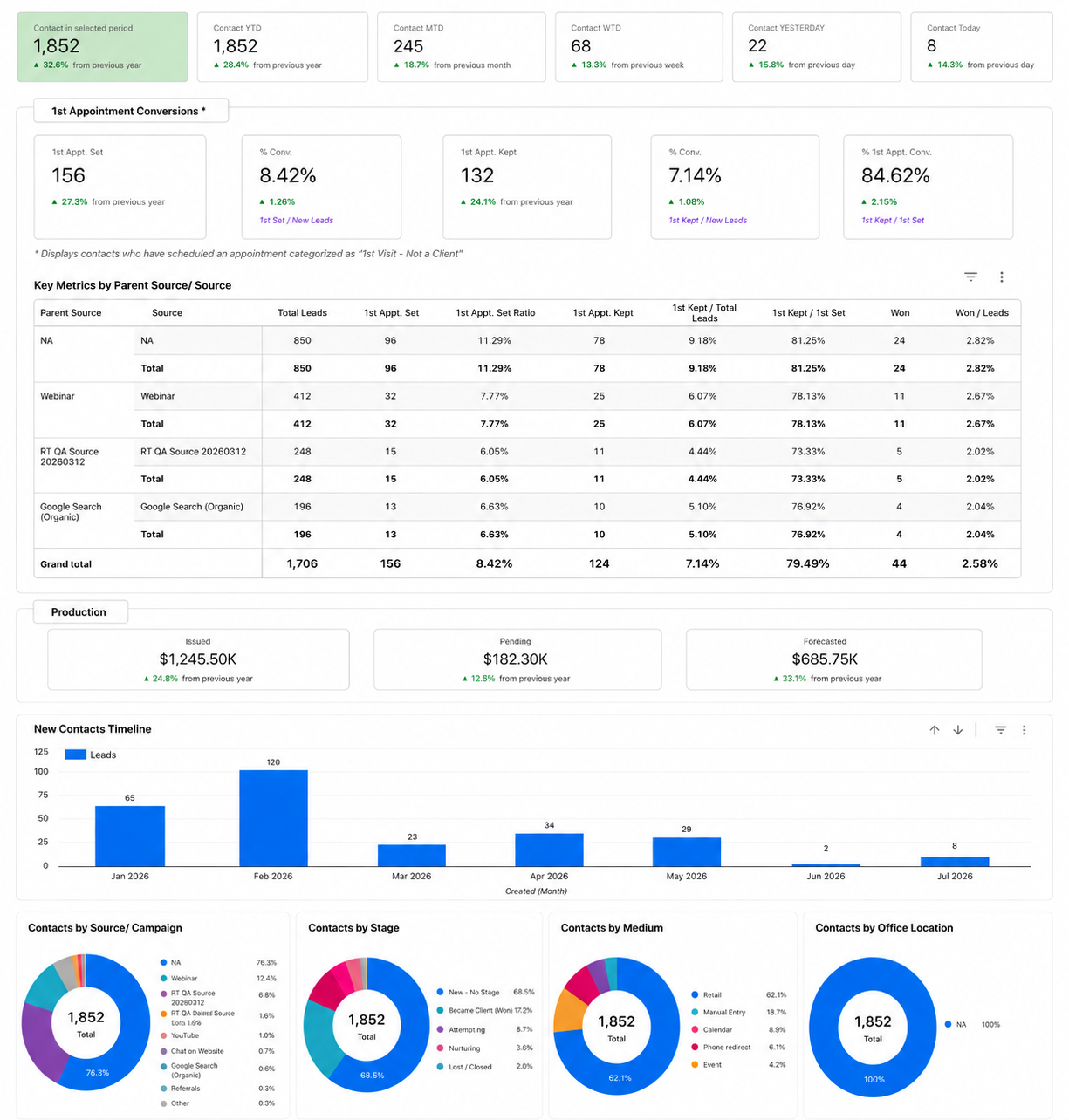
Task: Sort table by Total Leads column header
Action: point(302,312)
